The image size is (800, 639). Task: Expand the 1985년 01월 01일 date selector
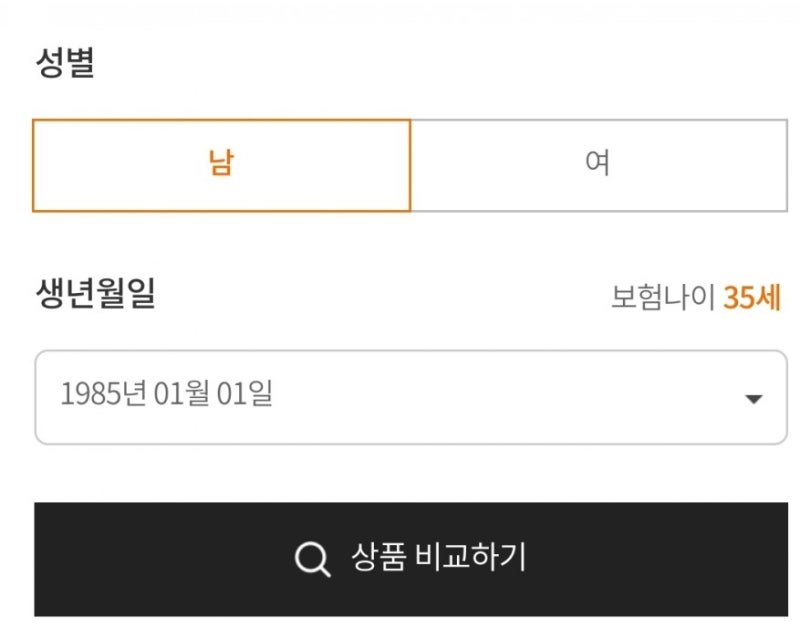click(x=410, y=397)
